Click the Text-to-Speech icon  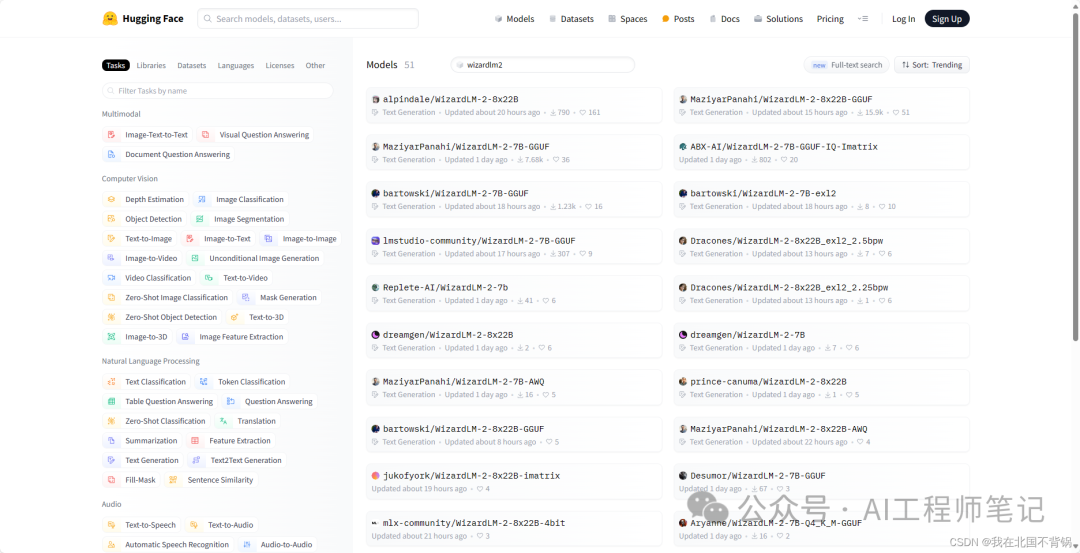[x=112, y=525]
